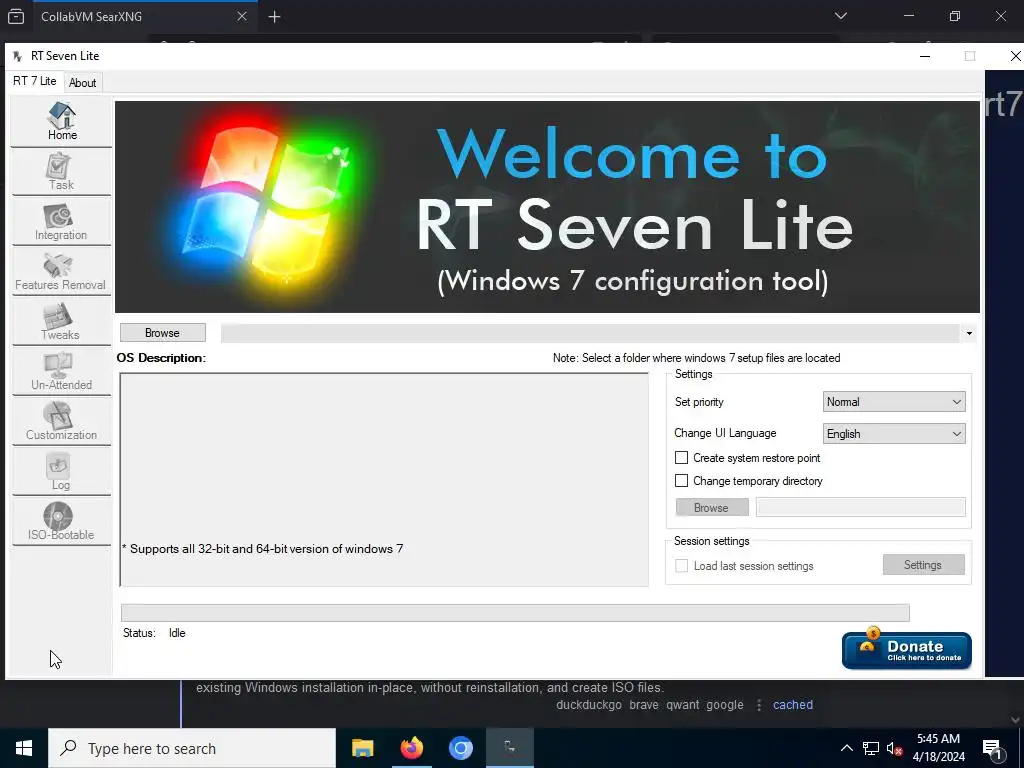Click the browser tab overview icon

[x=16, y=16]
